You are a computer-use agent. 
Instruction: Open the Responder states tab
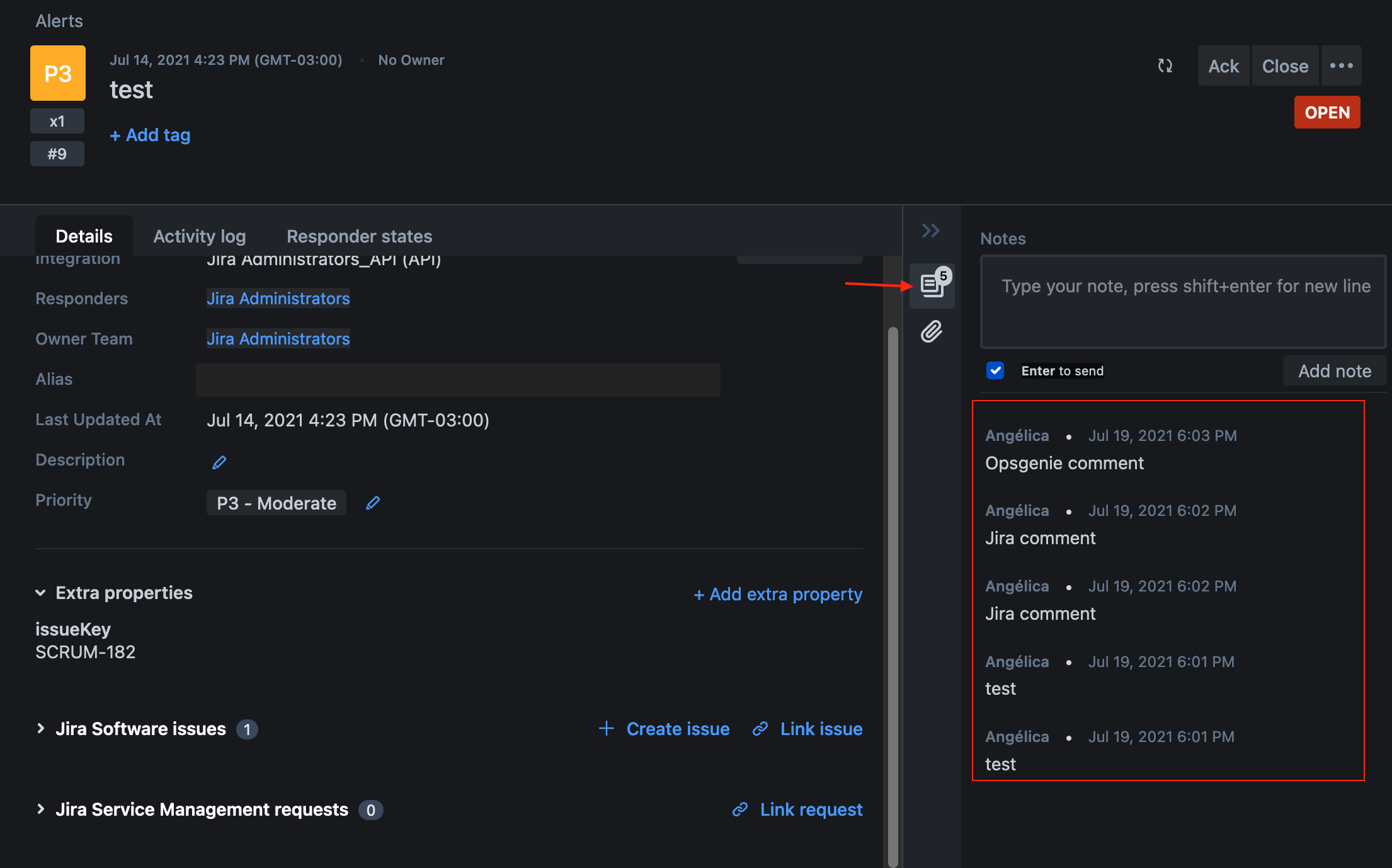pos(359,236)
